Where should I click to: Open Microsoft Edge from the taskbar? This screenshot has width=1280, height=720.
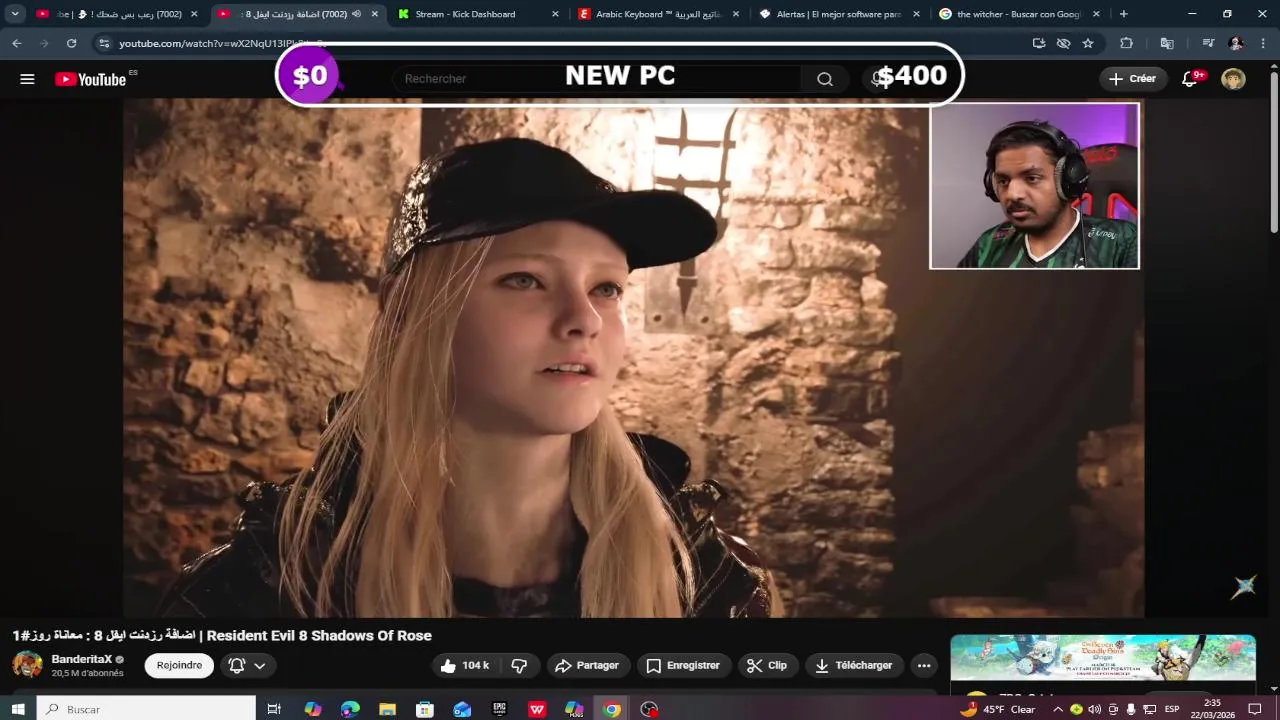coord(350,709)
